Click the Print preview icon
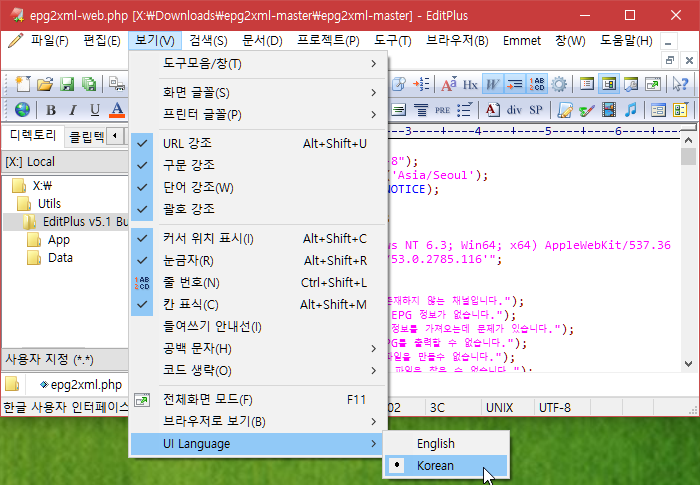Image resolution: width=700 pixels, height=485 pixels. pyautogui.click(x=117, y=84)
